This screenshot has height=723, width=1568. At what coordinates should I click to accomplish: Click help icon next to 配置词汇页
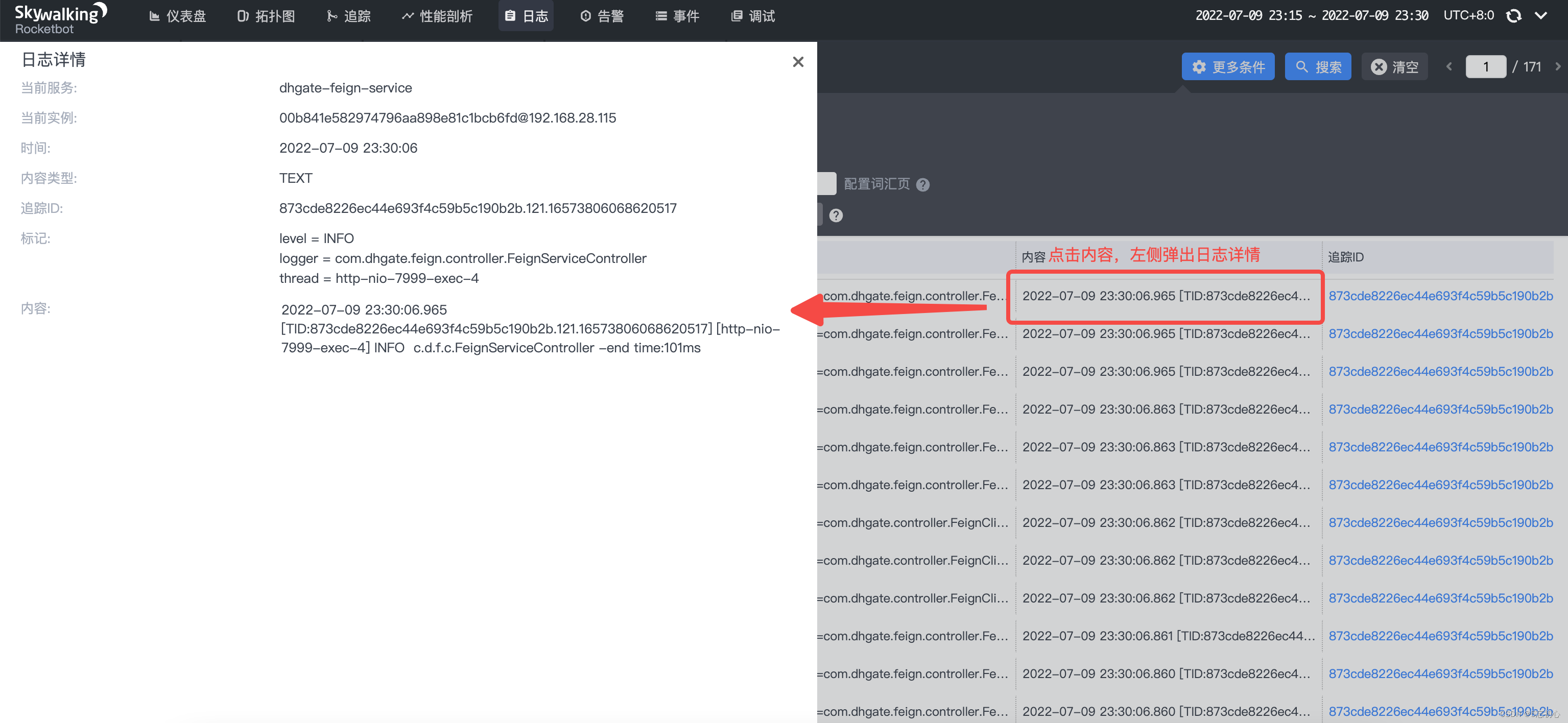pyautogui.click(x=923, y=184)
